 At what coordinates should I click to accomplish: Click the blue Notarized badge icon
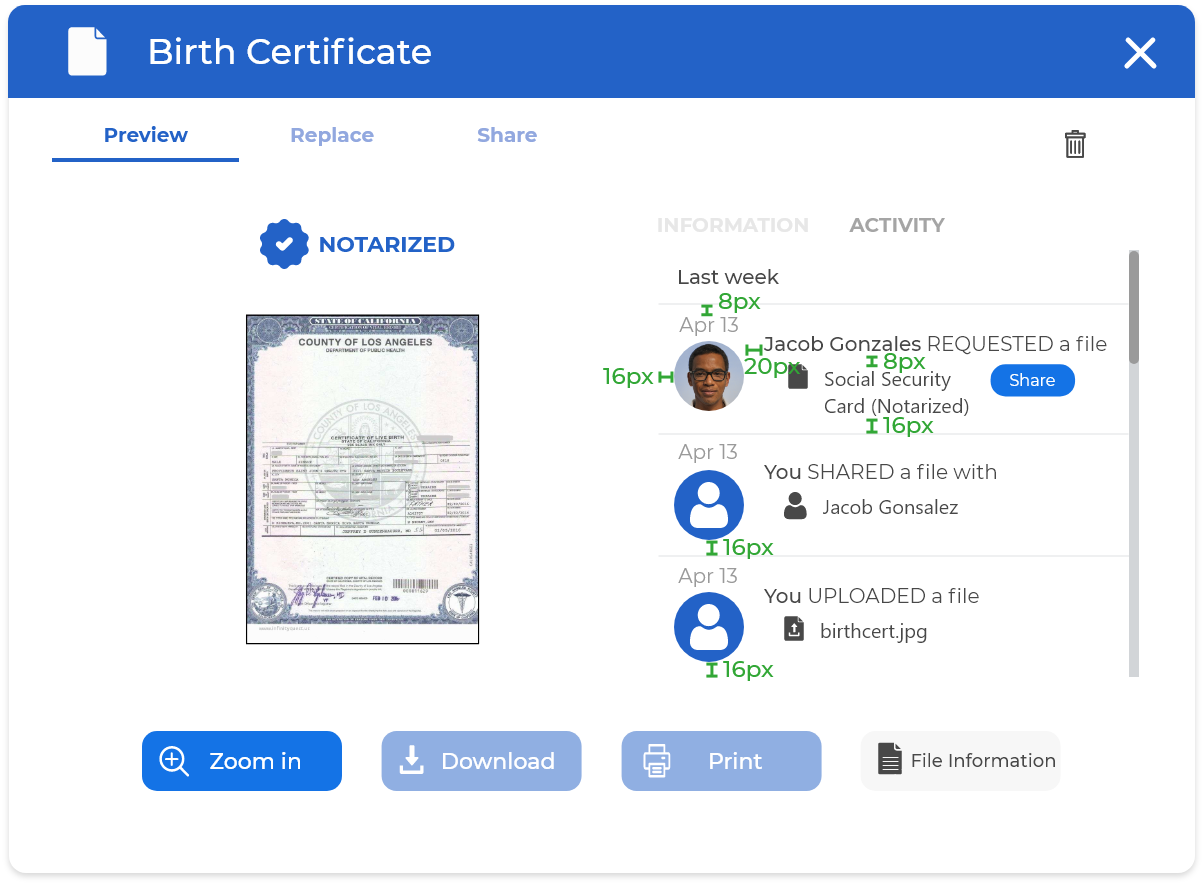[x=284, y=244]
